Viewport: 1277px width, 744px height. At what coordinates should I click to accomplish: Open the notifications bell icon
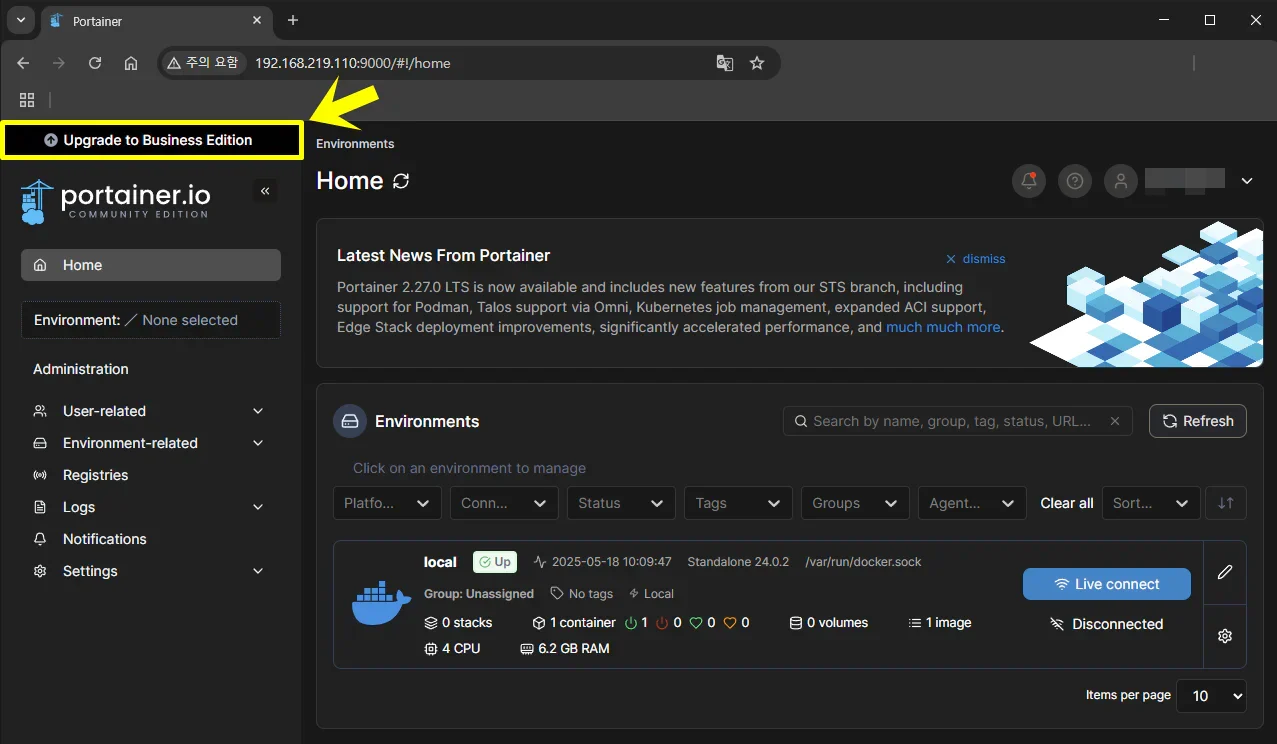pos(1029,181)
